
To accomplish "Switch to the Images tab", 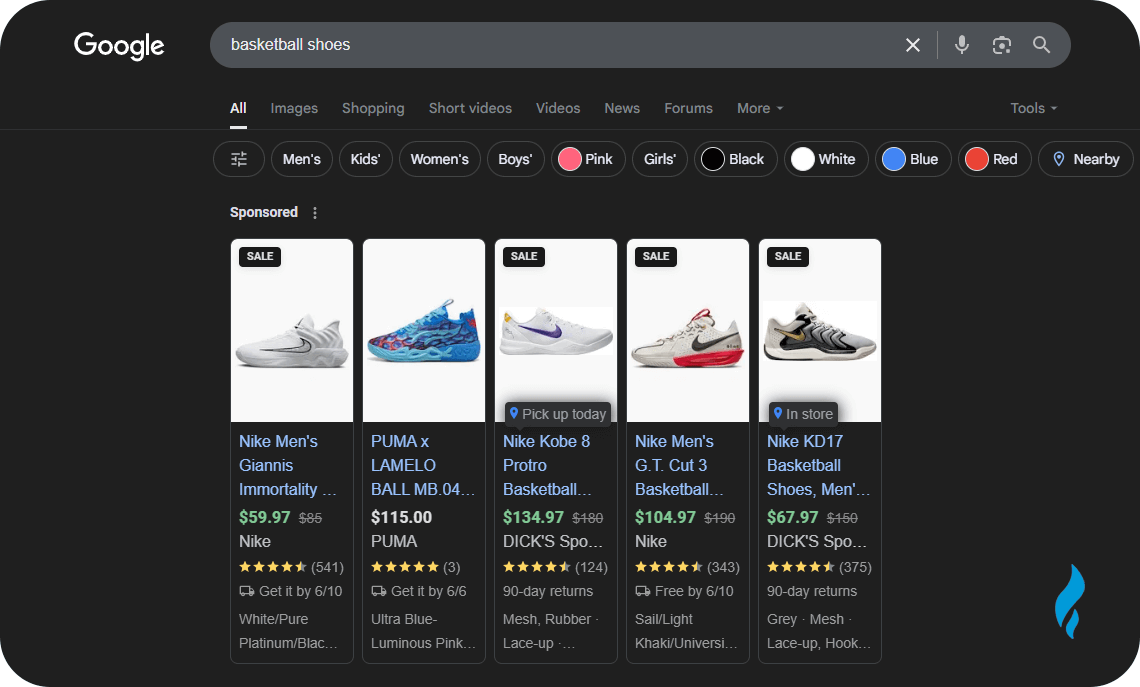I will pyautogui.click(x=294, y=108).
